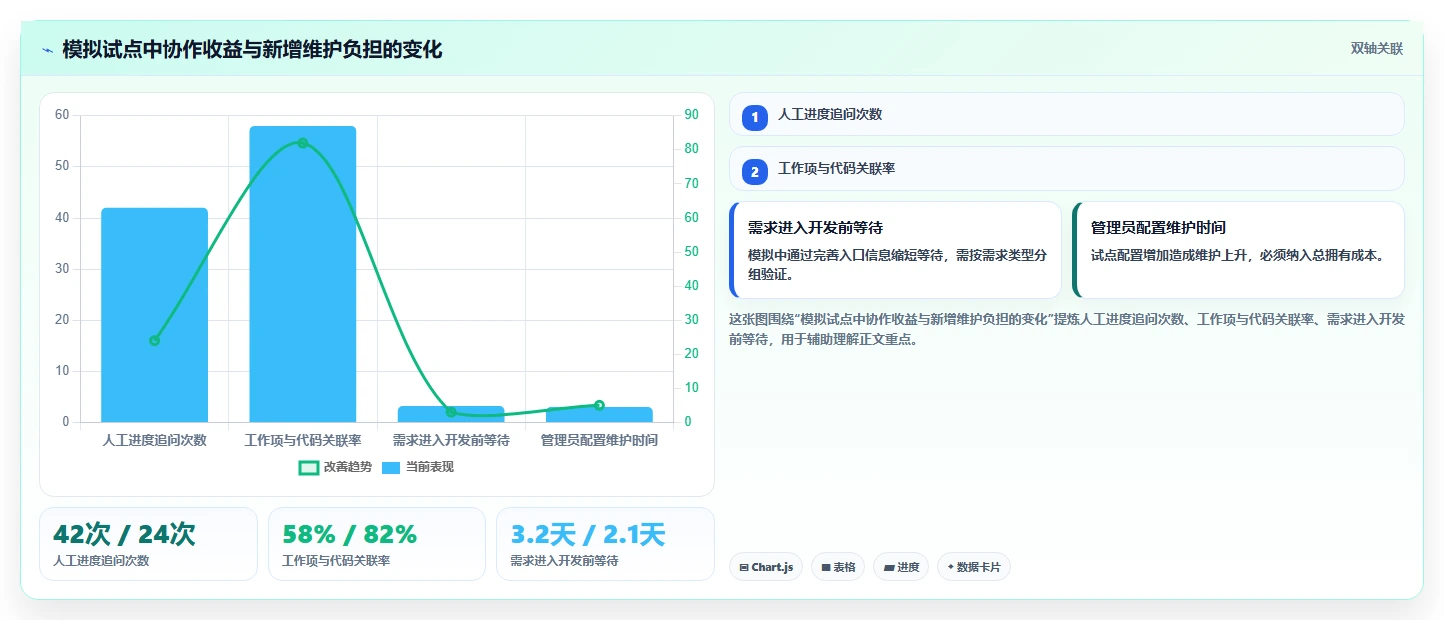Click the icon inside the Chart.js tag
This screenshot has width=1444, height=620.
744,568
